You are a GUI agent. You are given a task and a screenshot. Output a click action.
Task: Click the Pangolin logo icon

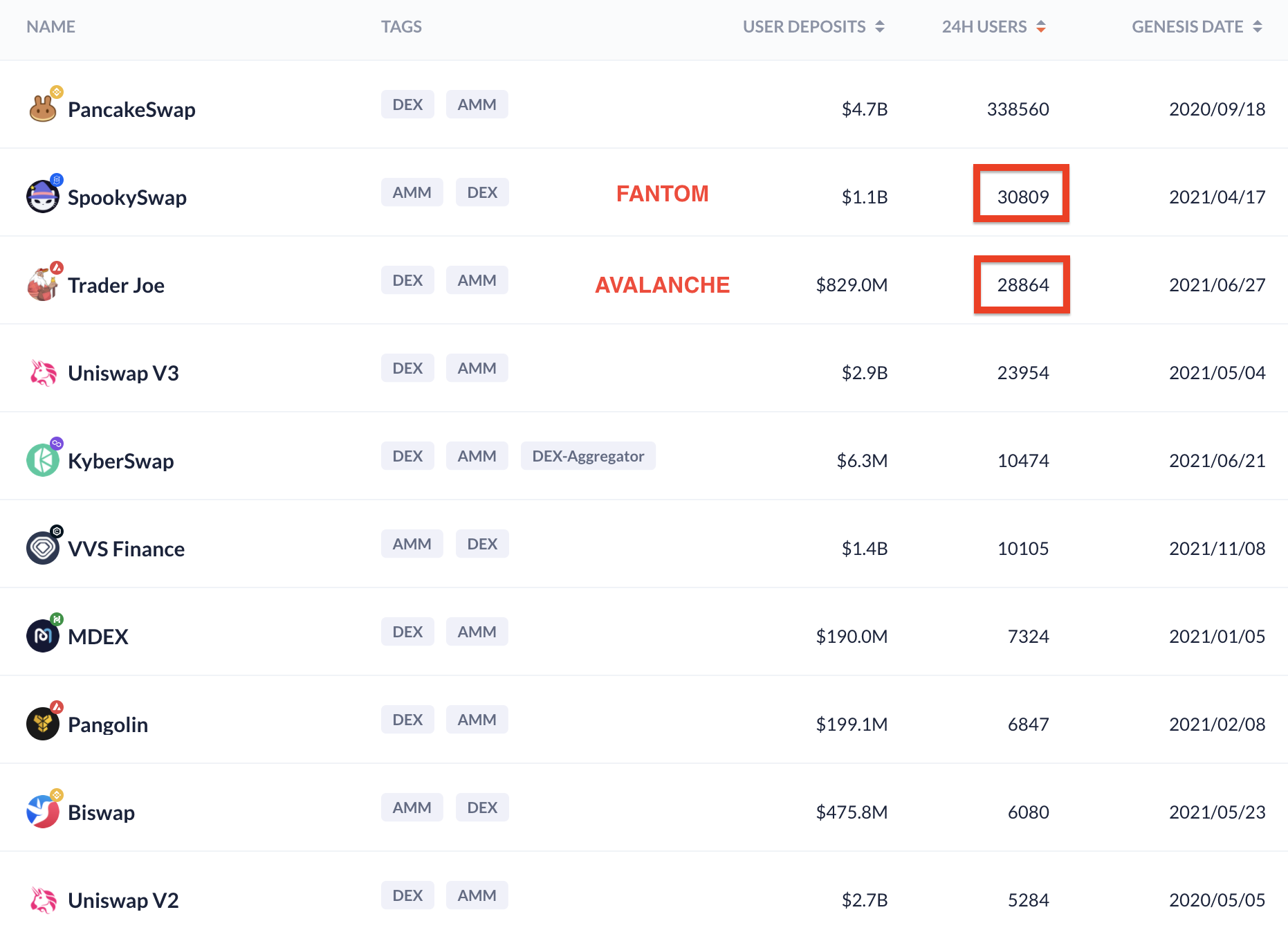pos(43,724)
